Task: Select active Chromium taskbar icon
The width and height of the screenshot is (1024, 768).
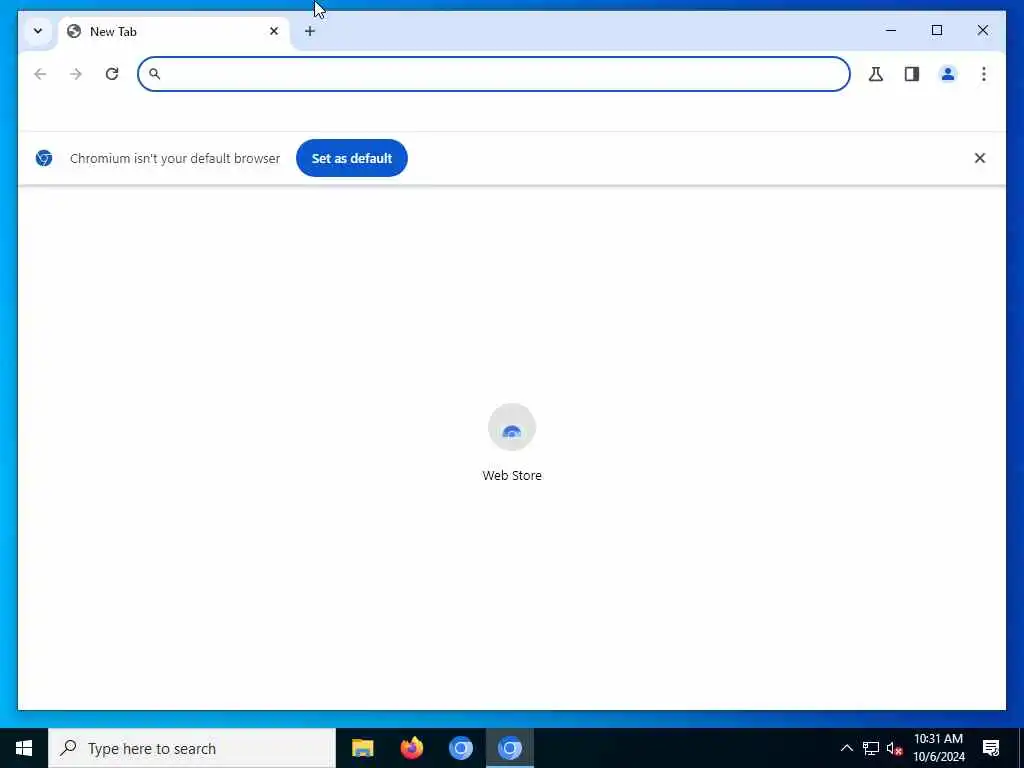Action: pos(509,748)
